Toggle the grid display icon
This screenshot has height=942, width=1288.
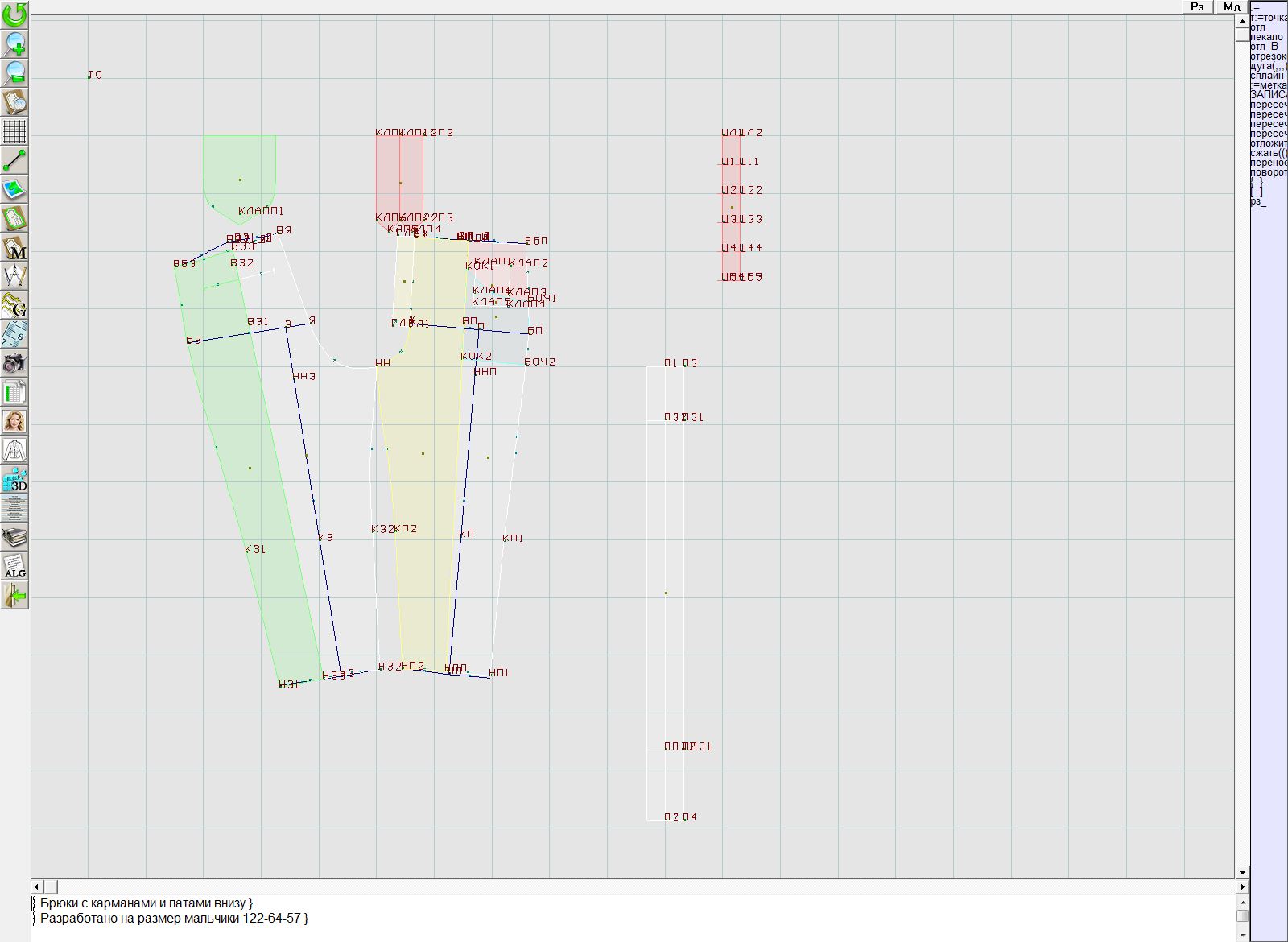pyautogui.click(x=14, y=130)
